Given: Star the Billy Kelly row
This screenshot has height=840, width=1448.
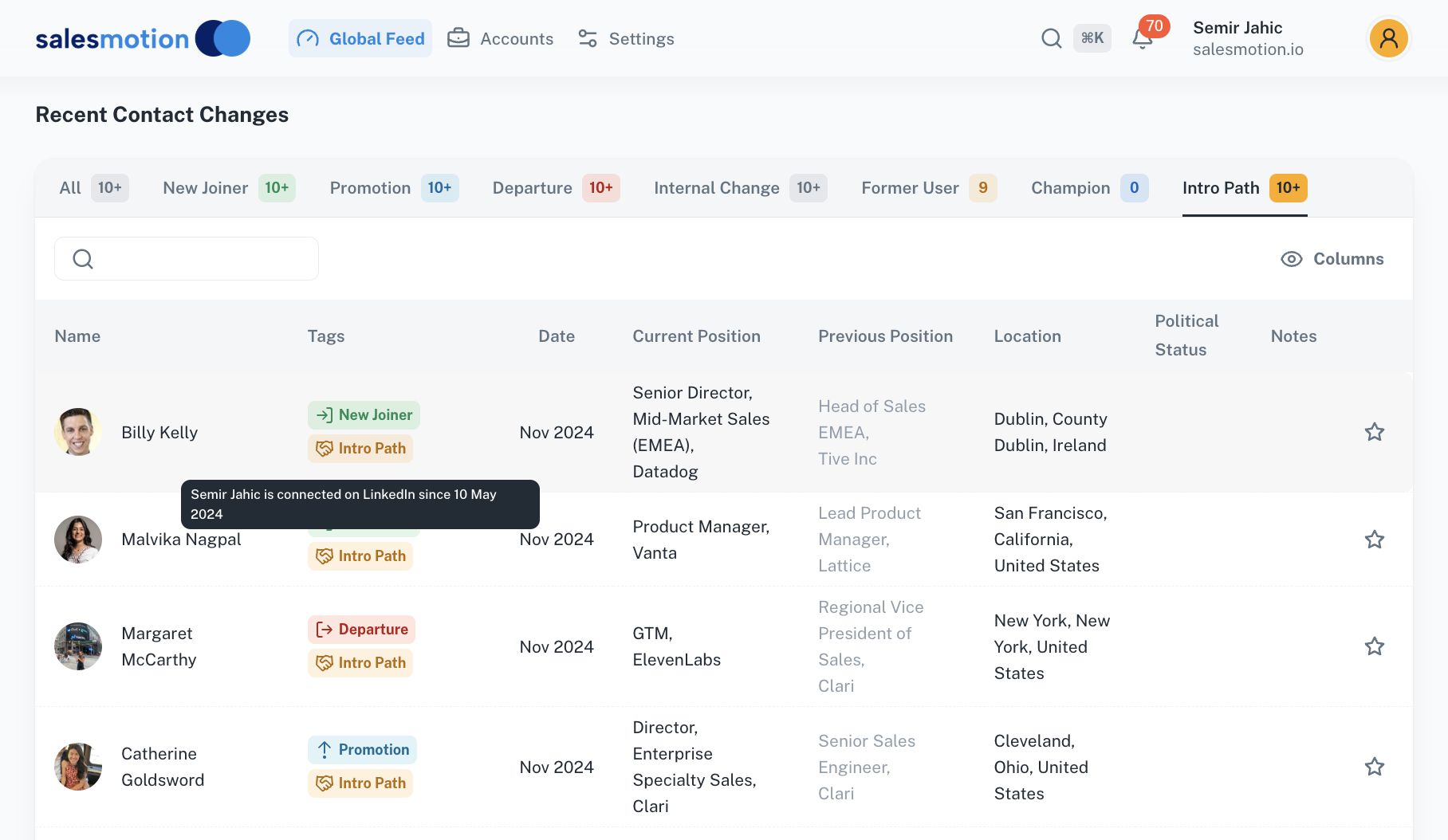Looking at the screenshot, I should (1375, 432).
